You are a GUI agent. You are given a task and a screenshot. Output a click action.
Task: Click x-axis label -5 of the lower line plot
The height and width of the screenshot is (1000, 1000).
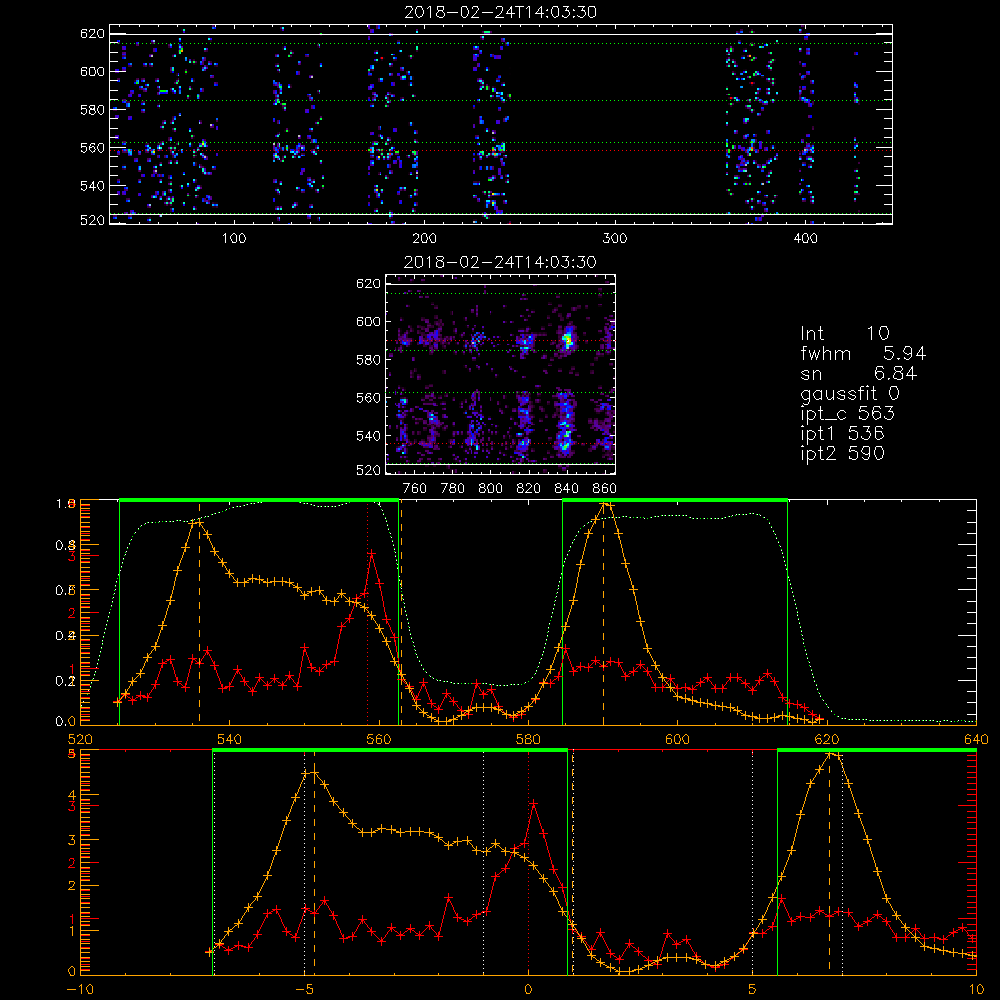coord(304,990)
